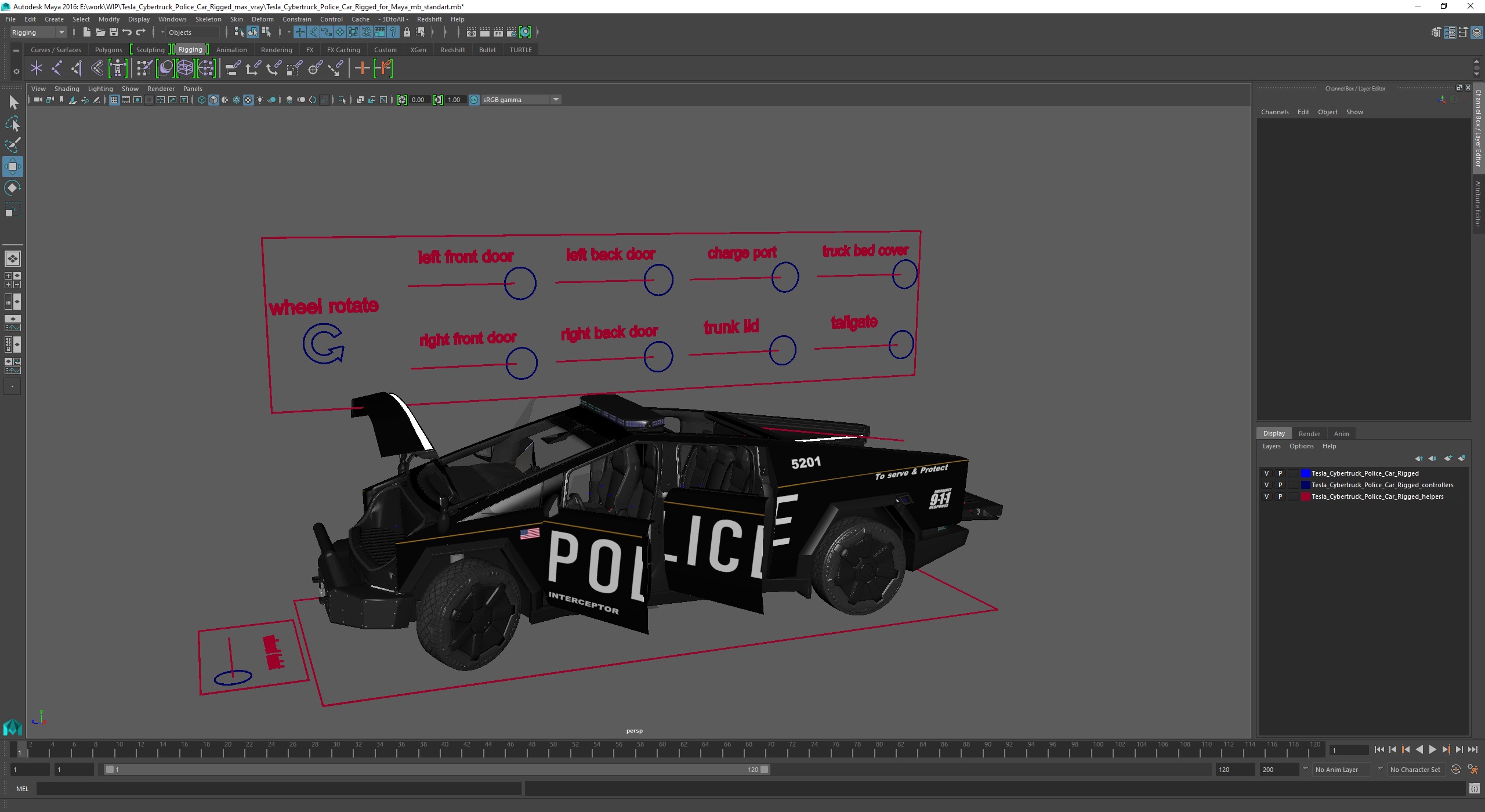Create a new scene with the New icon

coord(87,32)
